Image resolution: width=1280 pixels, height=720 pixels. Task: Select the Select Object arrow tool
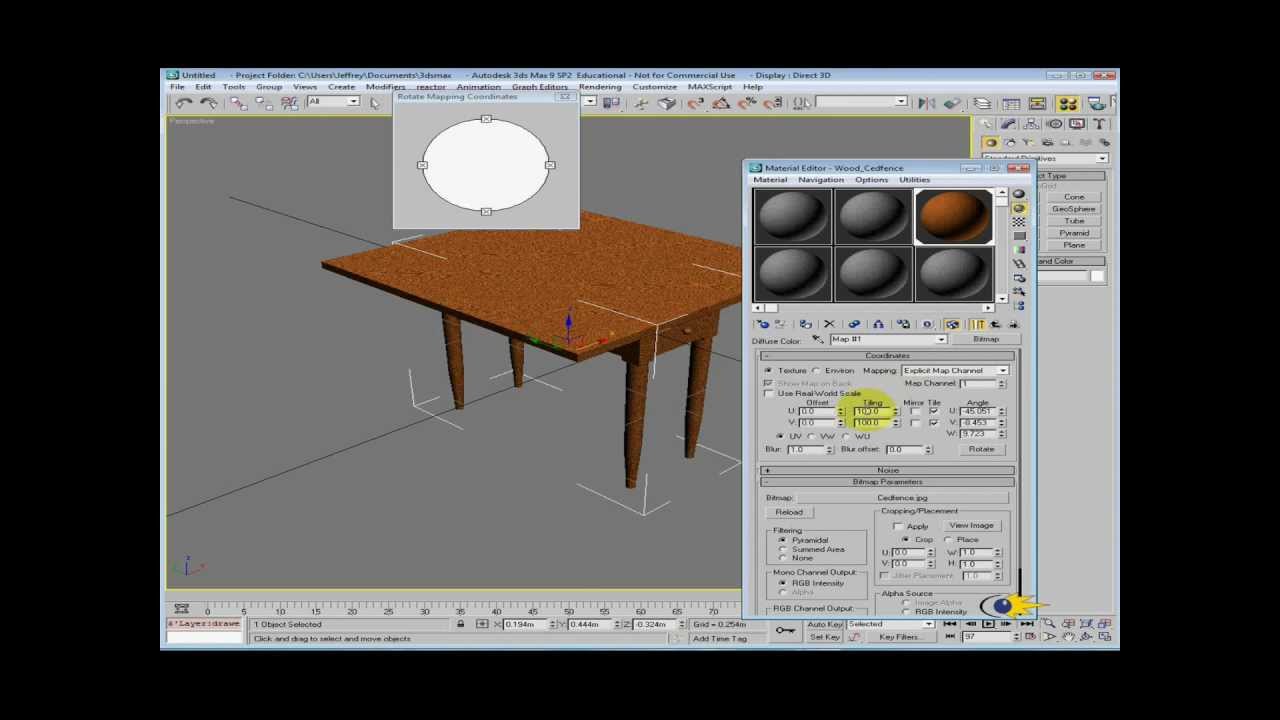coord(375,103)
